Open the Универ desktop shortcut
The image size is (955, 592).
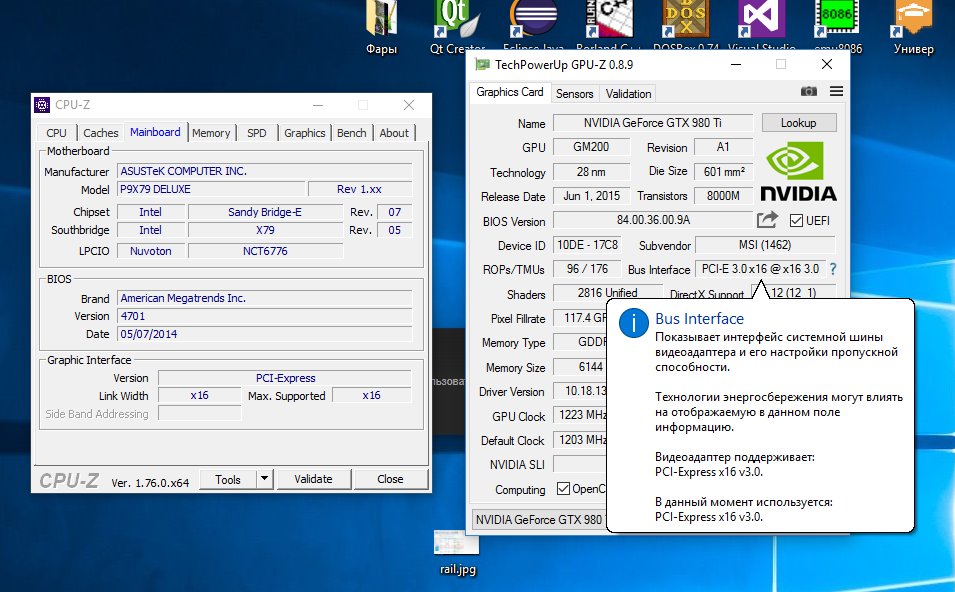click(914, 28)
